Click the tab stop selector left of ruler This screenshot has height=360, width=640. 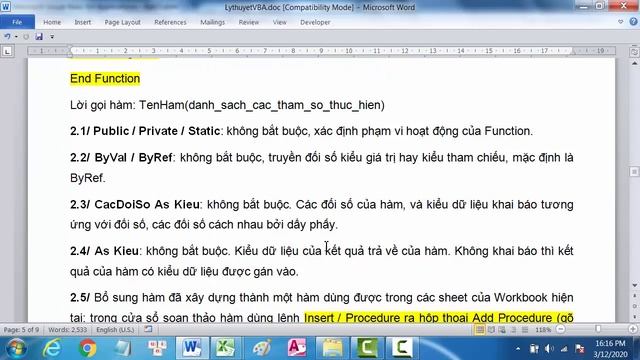[7, 51]
